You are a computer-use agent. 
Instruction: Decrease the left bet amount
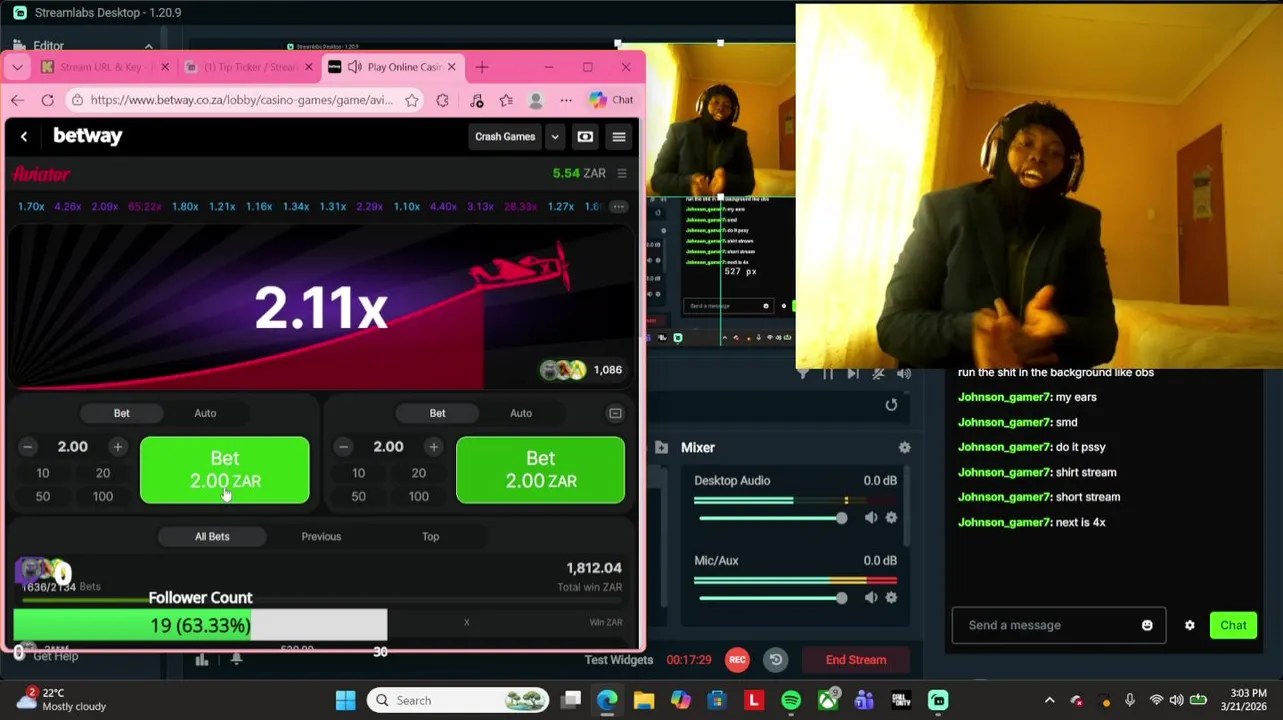pyautogui.click(x=28, y=447)
